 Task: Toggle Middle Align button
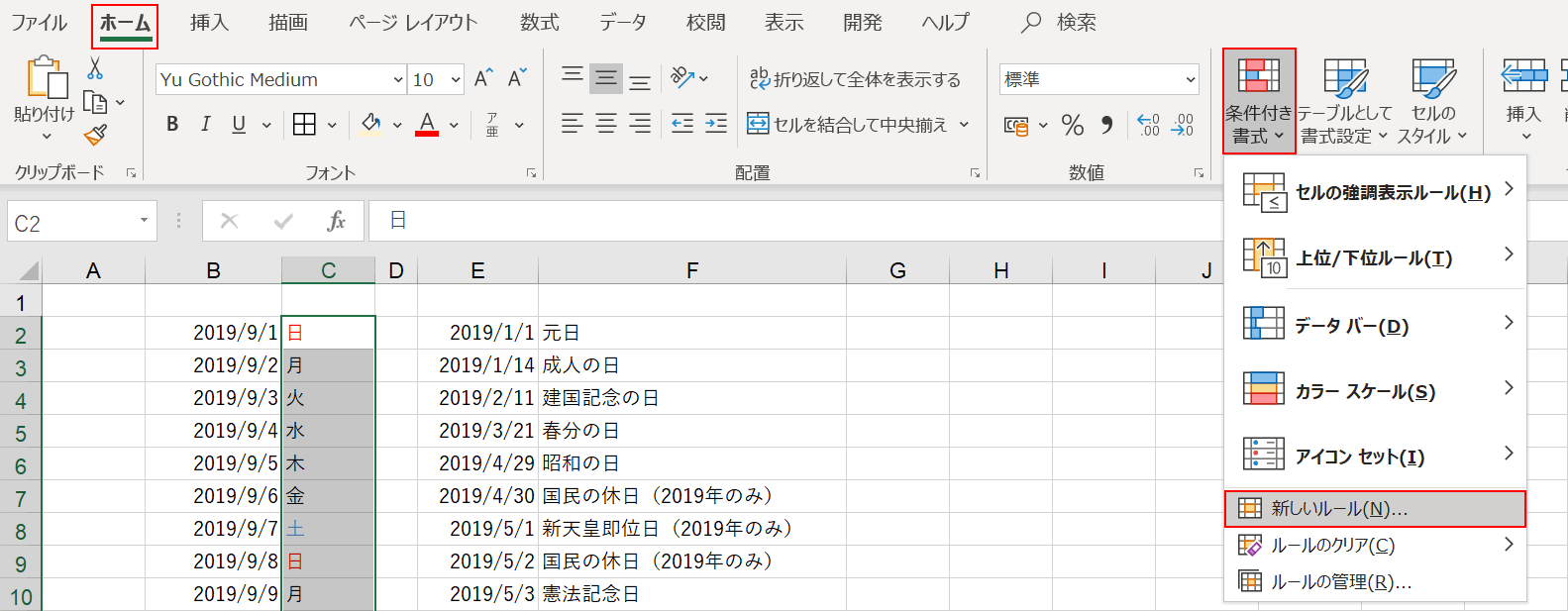[606, 79]
